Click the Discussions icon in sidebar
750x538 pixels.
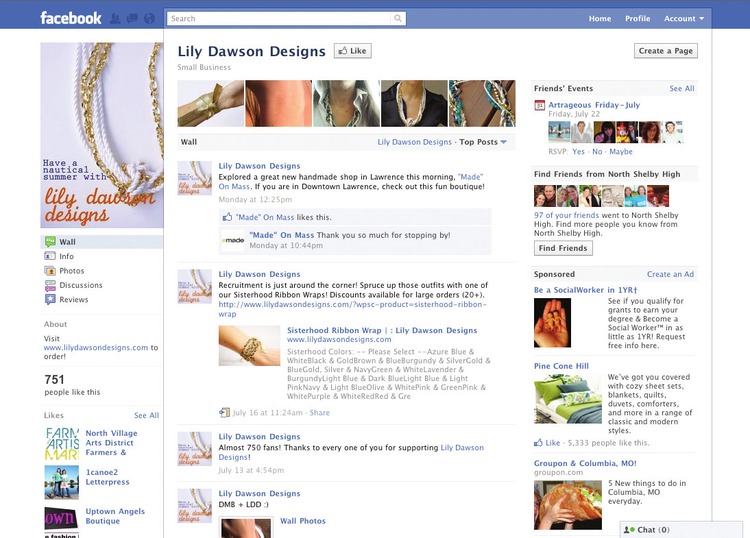[50, 285]
